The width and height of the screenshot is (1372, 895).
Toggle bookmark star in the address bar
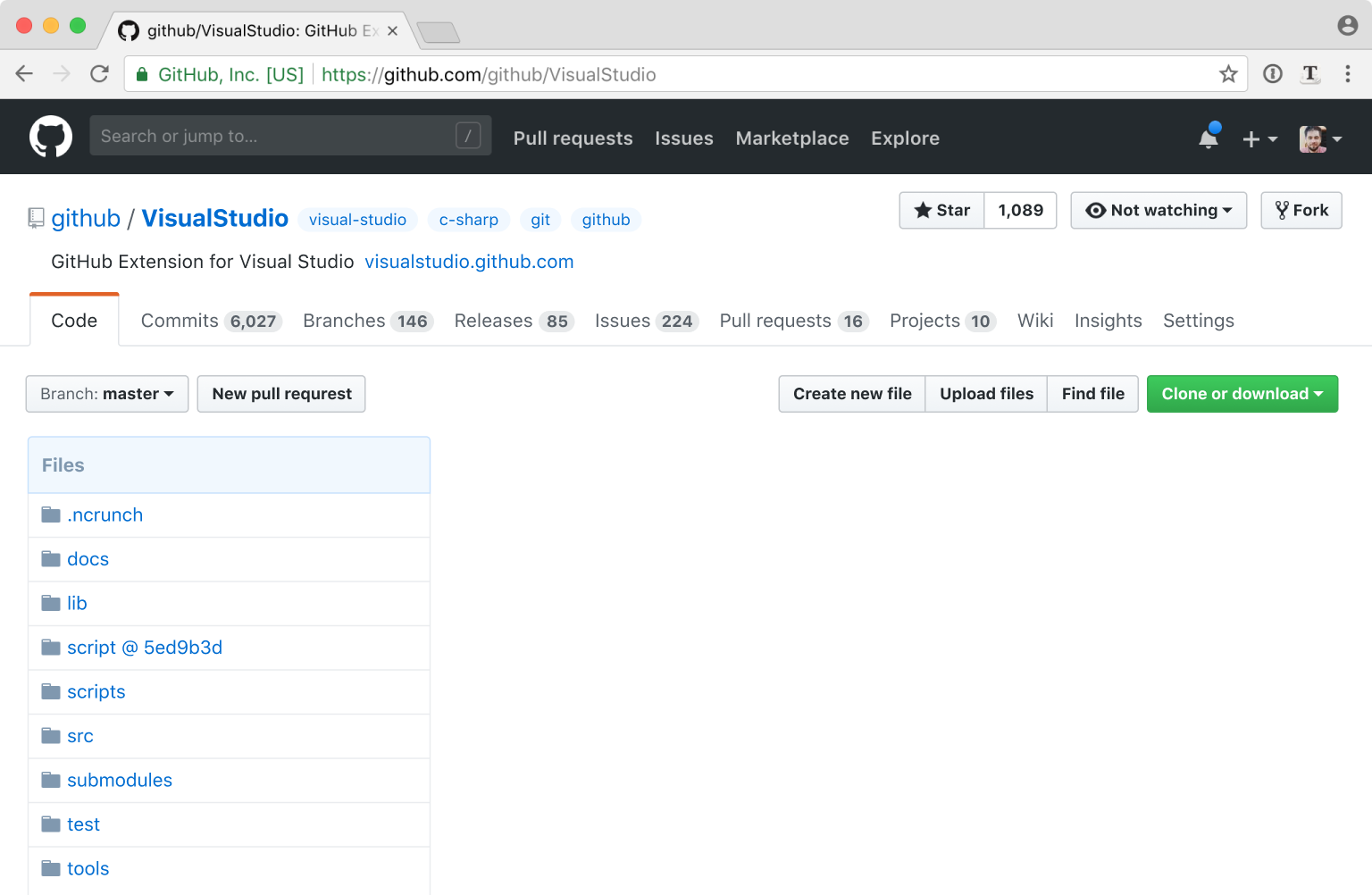point(1228,74)
